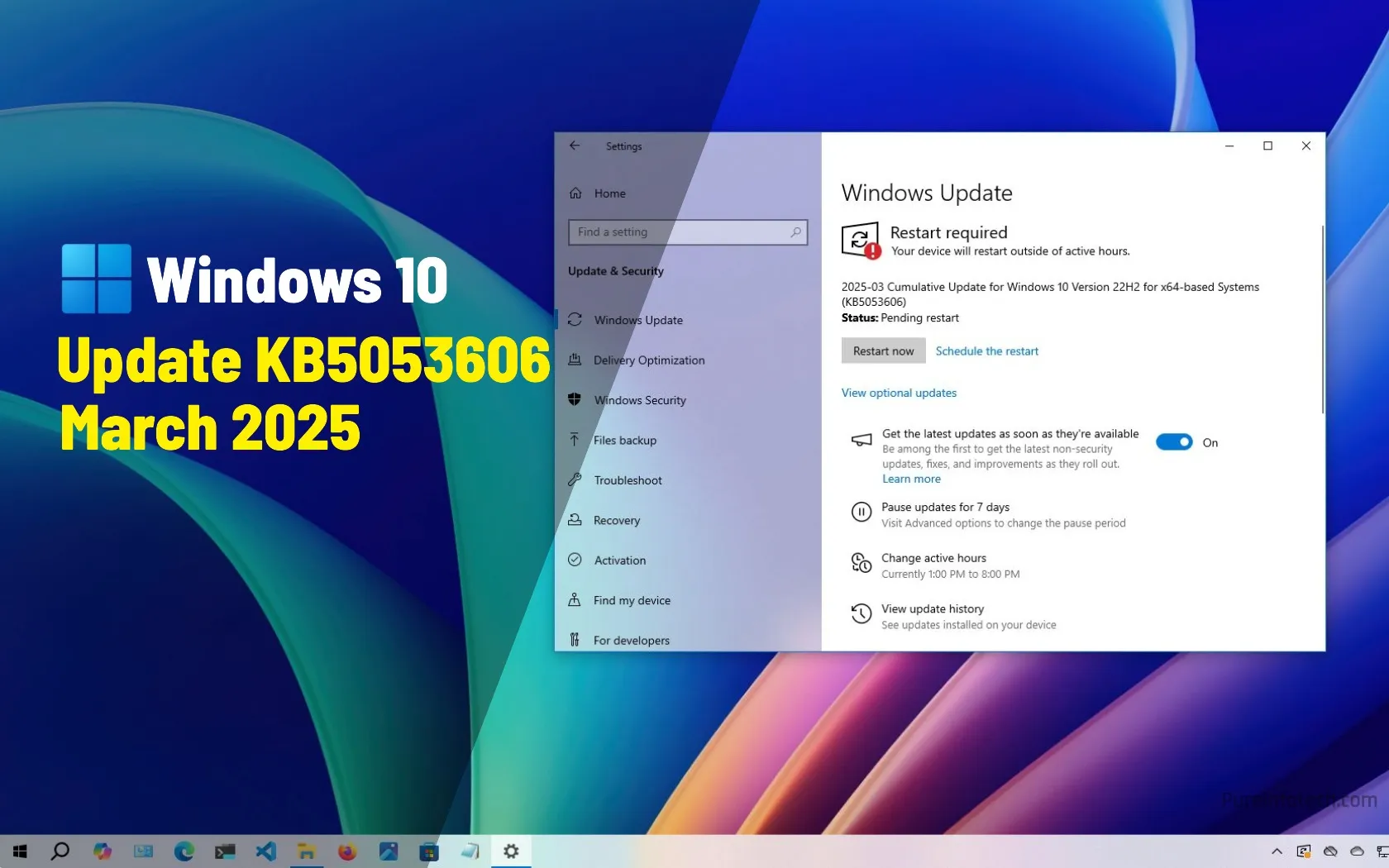1389x868 pixels.
Task: Open Find my device settings
Action: [631, 601]
